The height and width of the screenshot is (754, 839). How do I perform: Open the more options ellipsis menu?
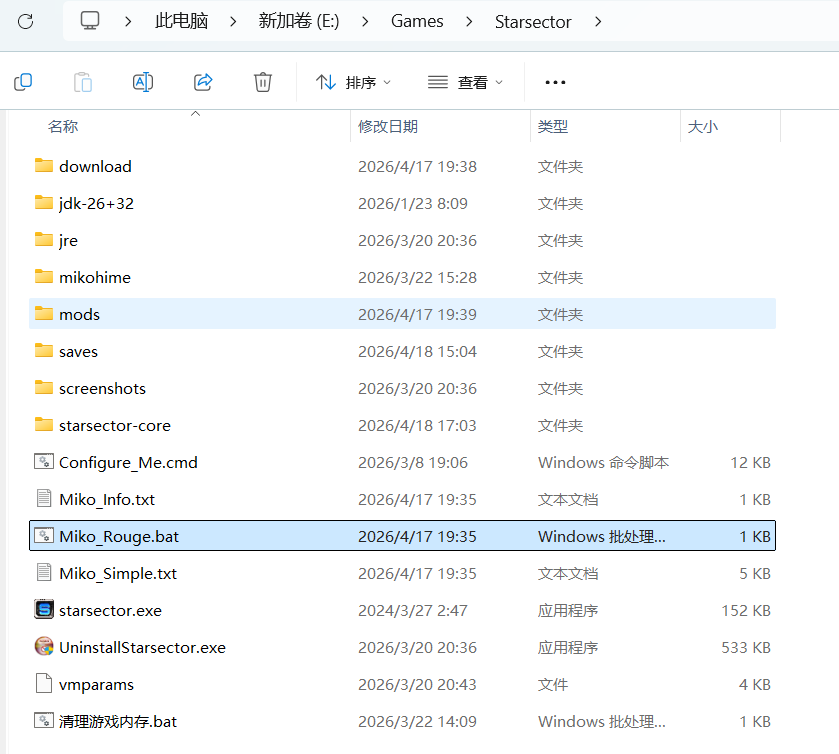pyautogui.click(x=555, y=82)
